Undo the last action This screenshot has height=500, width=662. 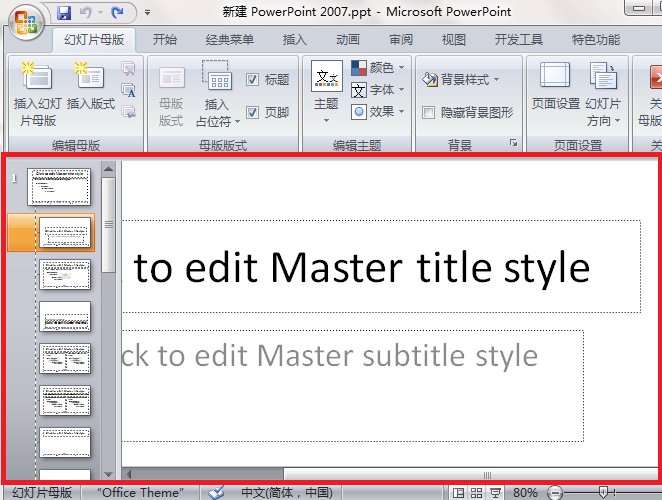(86, 13)
